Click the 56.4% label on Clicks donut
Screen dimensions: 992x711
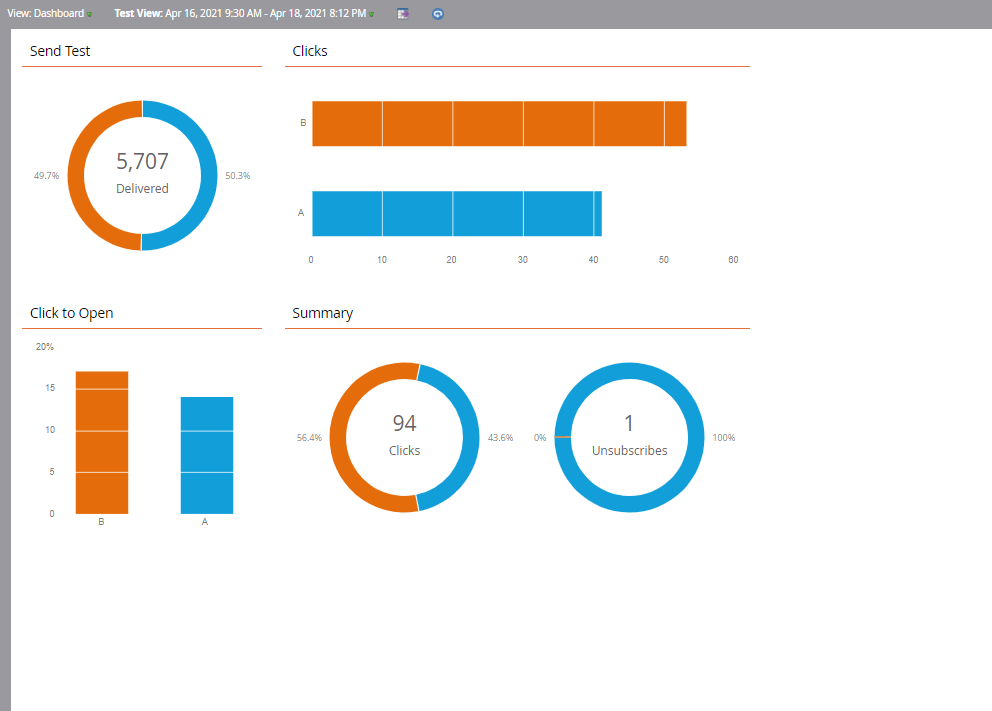tap(309, 438)
